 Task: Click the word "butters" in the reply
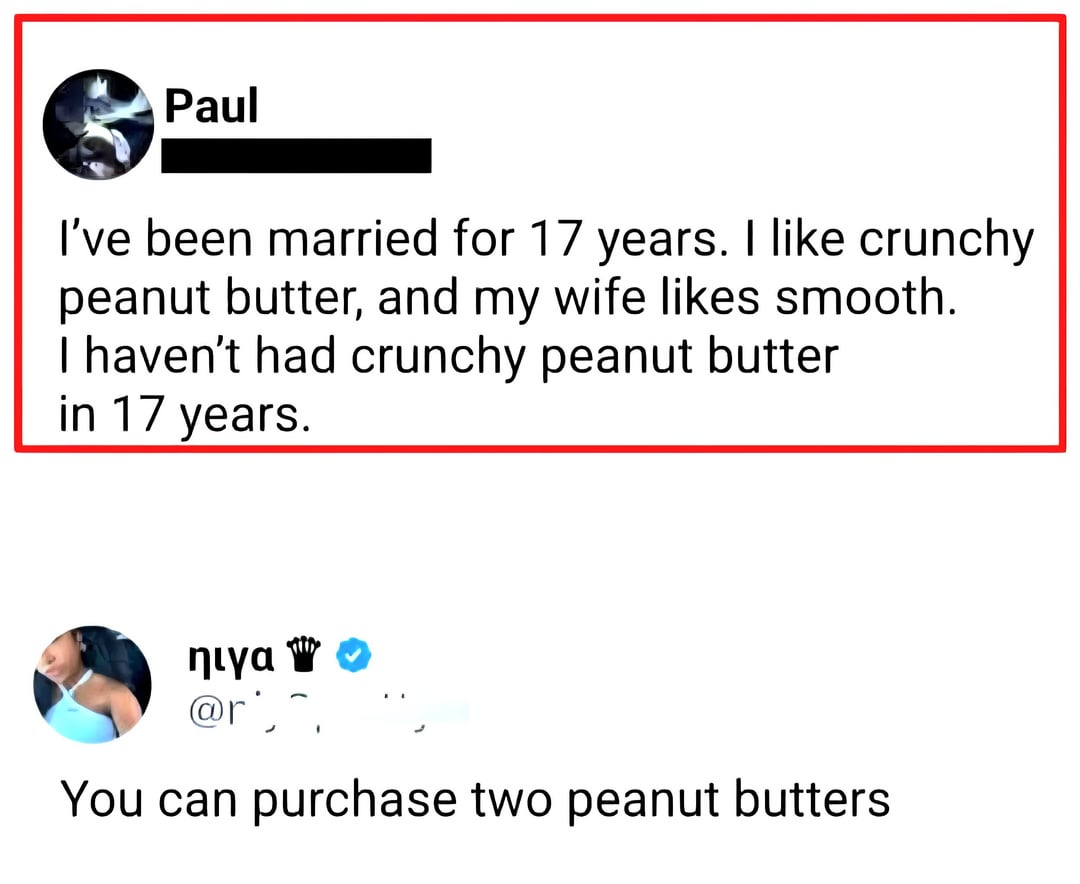click(812, 799)
